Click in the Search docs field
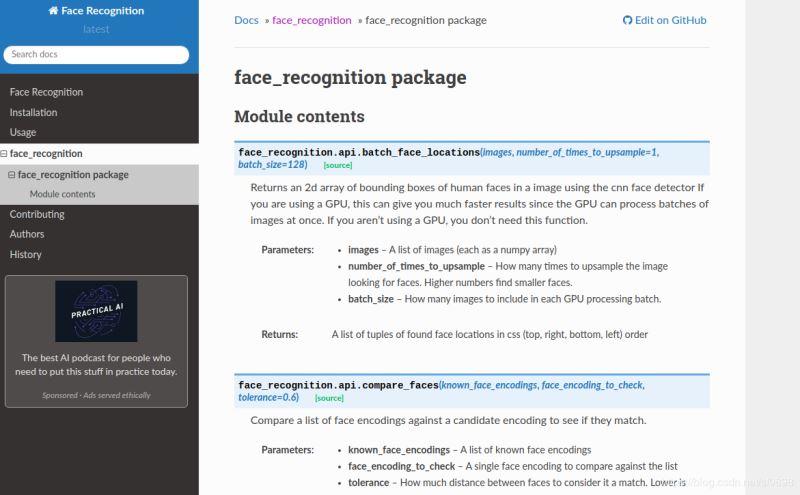Viewport: 800px width, 495px height. coord(99,54)
